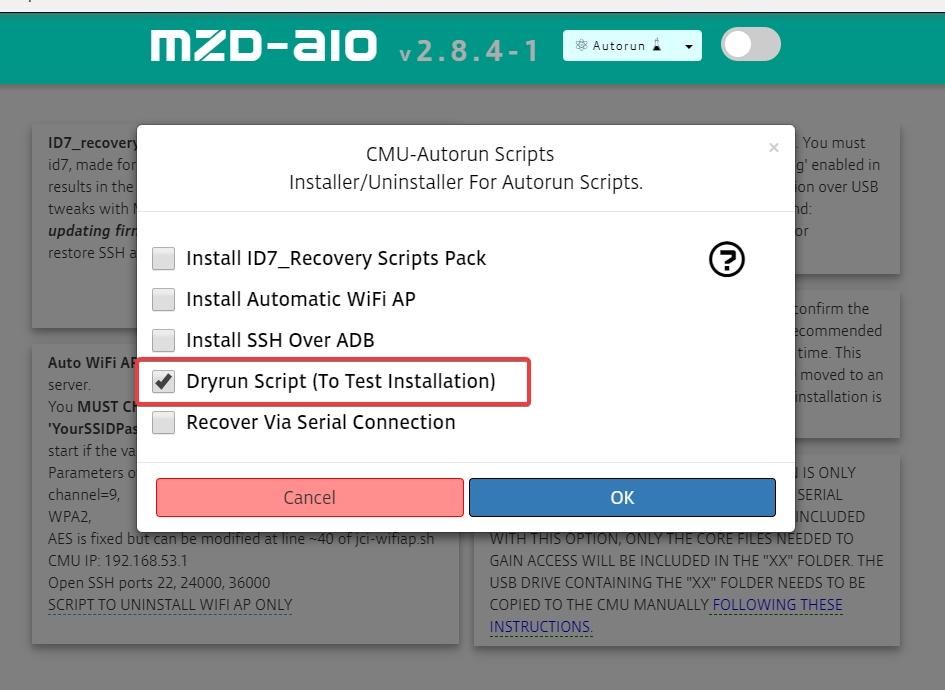The height and width of the screenshot is (690, 945).
Task: Confirm with the blue OK button
Action: pyautogui.click(x=622, y=497)
